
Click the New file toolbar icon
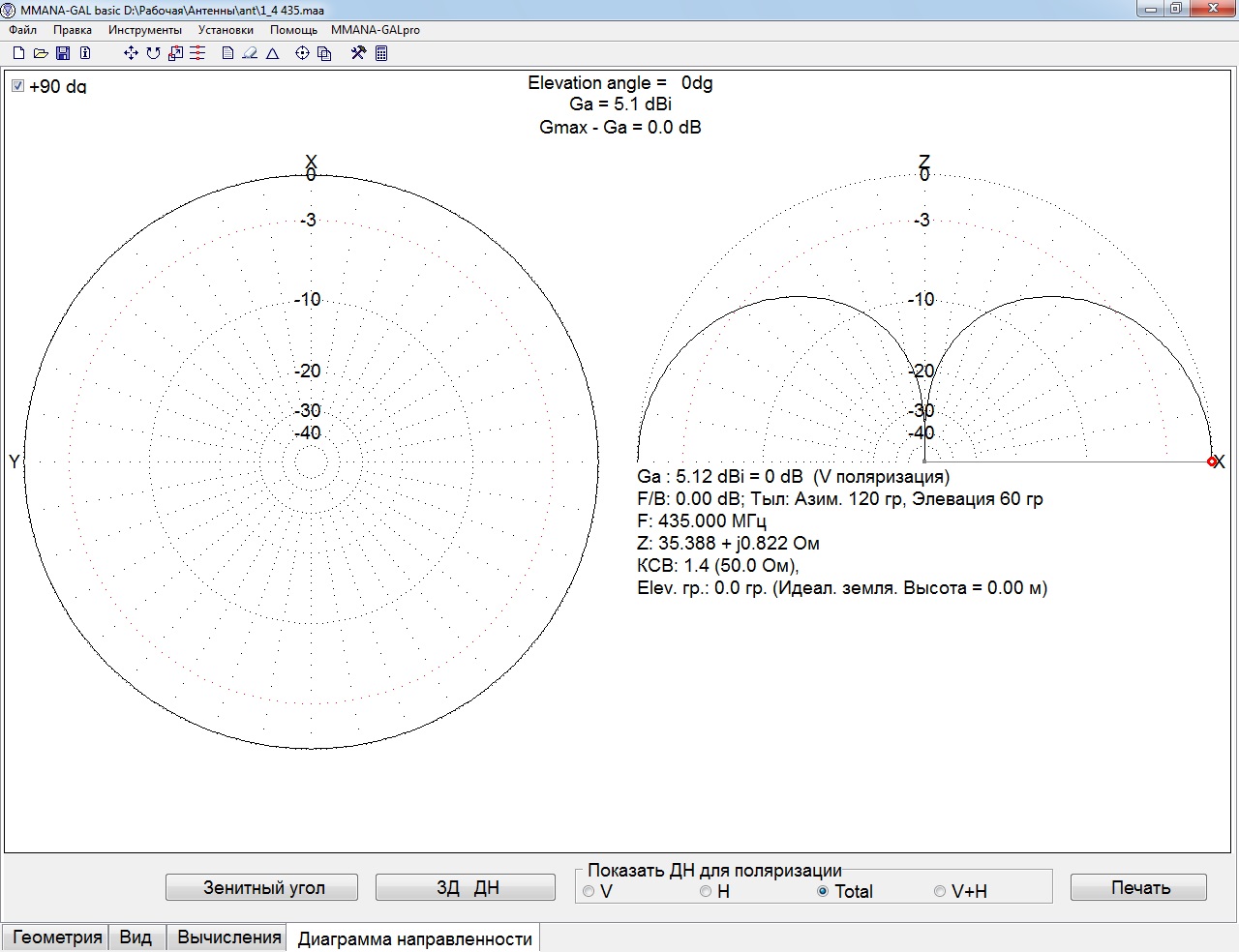coord(18,53)
